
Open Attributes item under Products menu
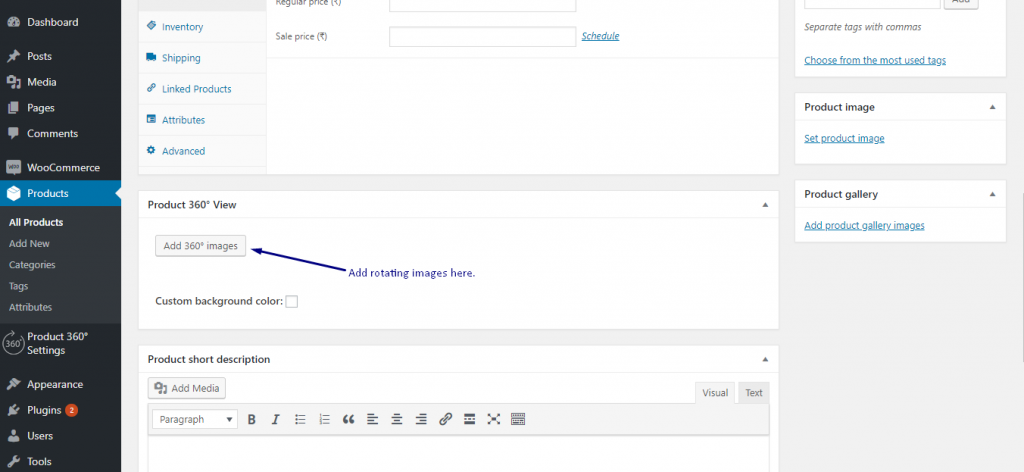30,307
